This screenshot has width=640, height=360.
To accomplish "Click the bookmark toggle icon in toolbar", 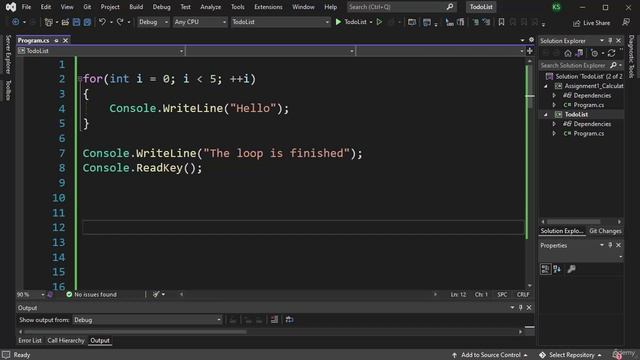I will tap(501, 22).
